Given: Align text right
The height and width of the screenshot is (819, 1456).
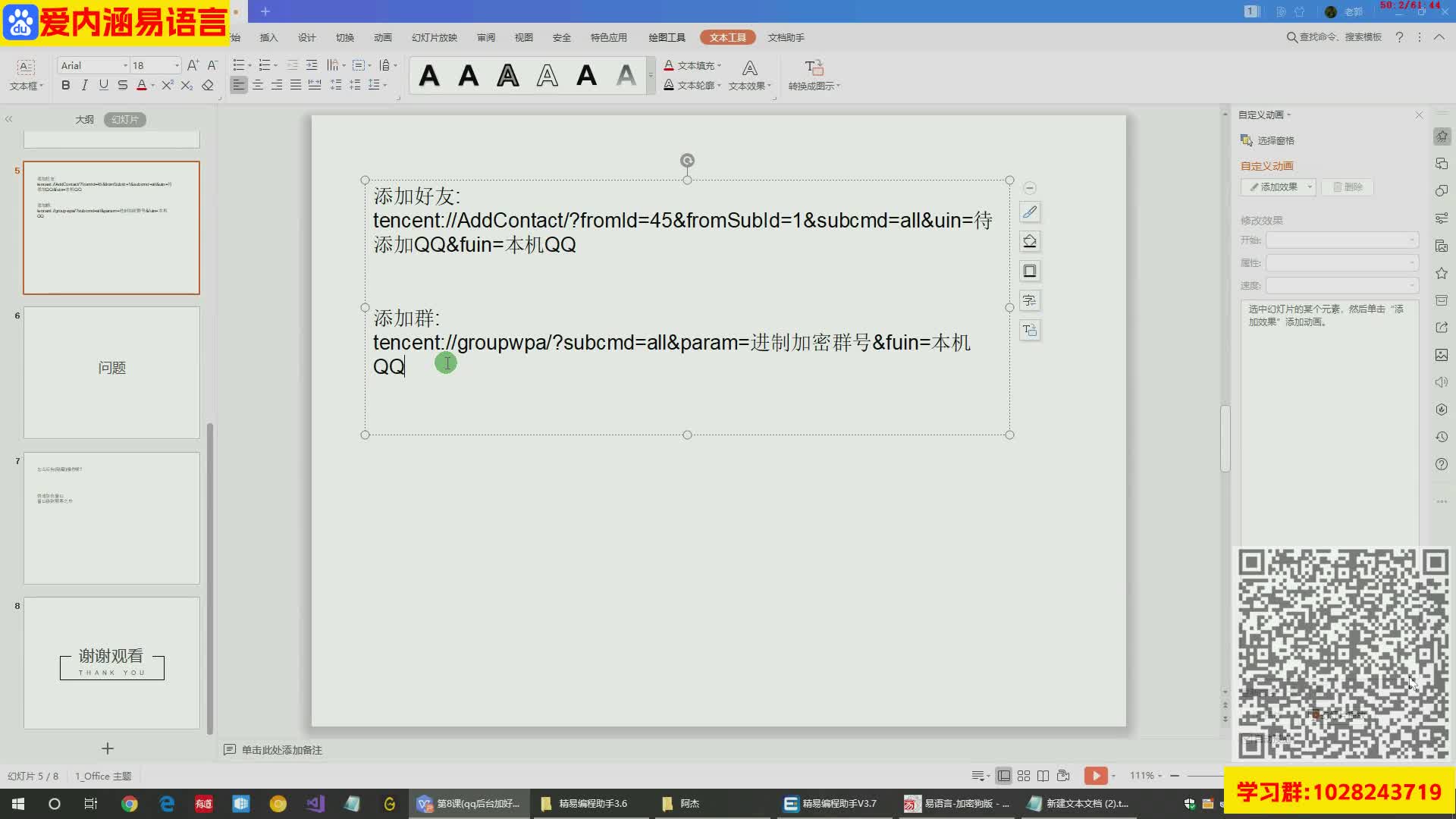Looking at the screenshot, I should 277,85.
